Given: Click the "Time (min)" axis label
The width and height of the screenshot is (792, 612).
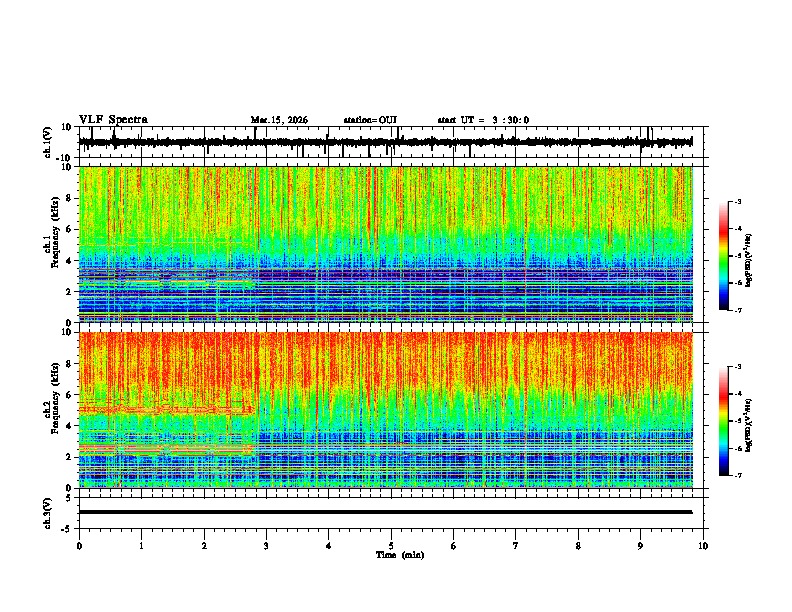Looking at the screenshot, I should tap(400, 555).
